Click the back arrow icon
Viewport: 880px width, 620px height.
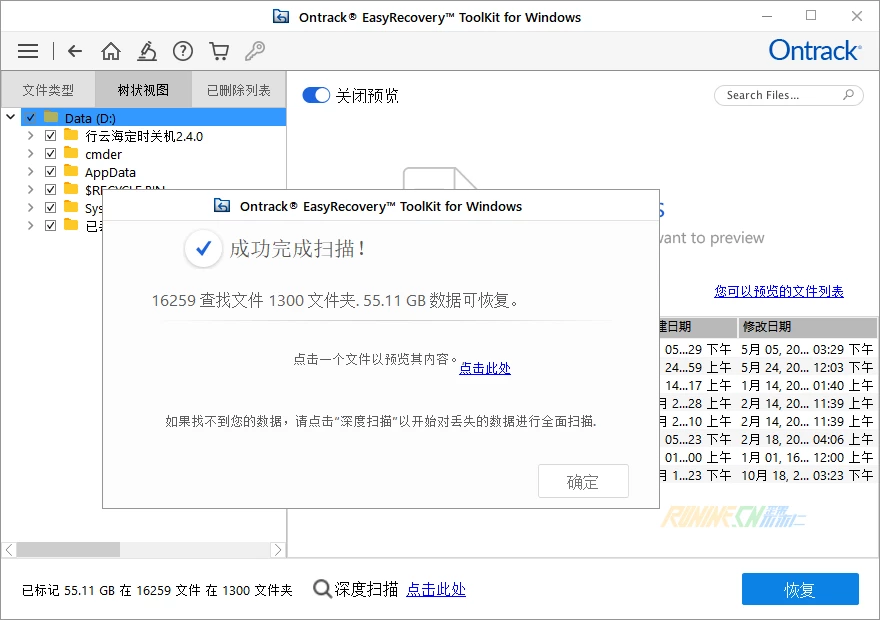[75, 51]
